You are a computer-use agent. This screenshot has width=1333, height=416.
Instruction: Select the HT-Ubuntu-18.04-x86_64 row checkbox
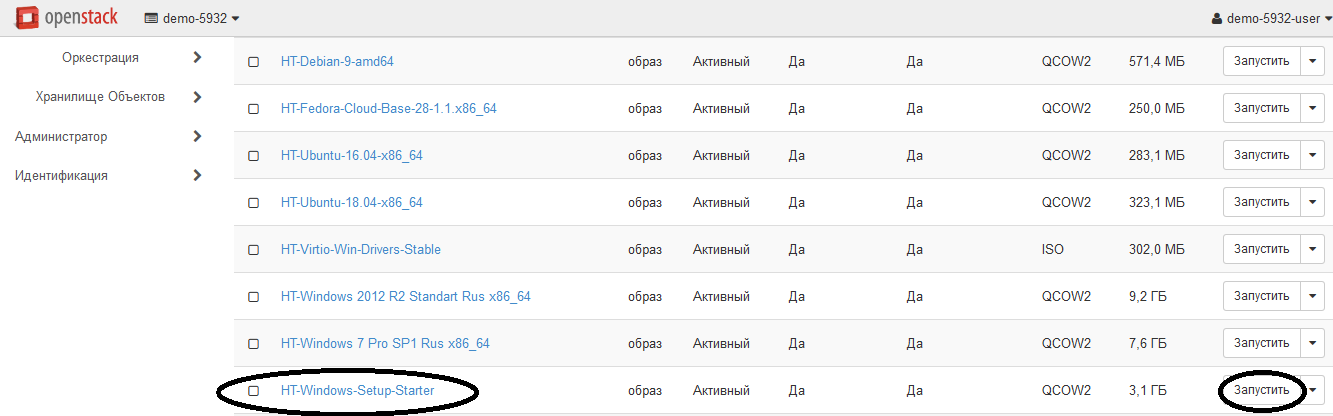click(253, 203)
